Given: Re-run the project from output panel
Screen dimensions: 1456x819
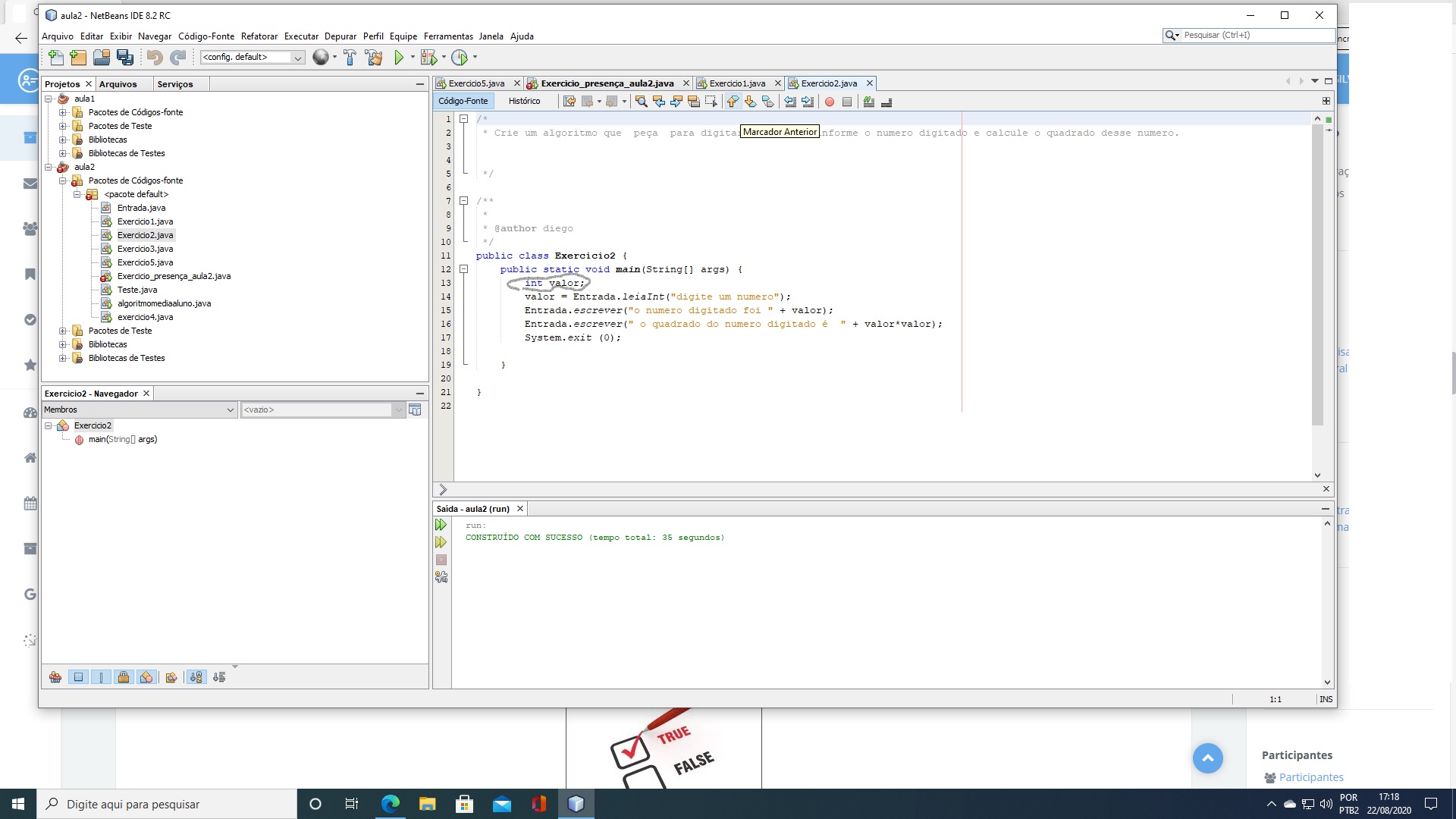Looking at the screenshot, I should point(441,525).
